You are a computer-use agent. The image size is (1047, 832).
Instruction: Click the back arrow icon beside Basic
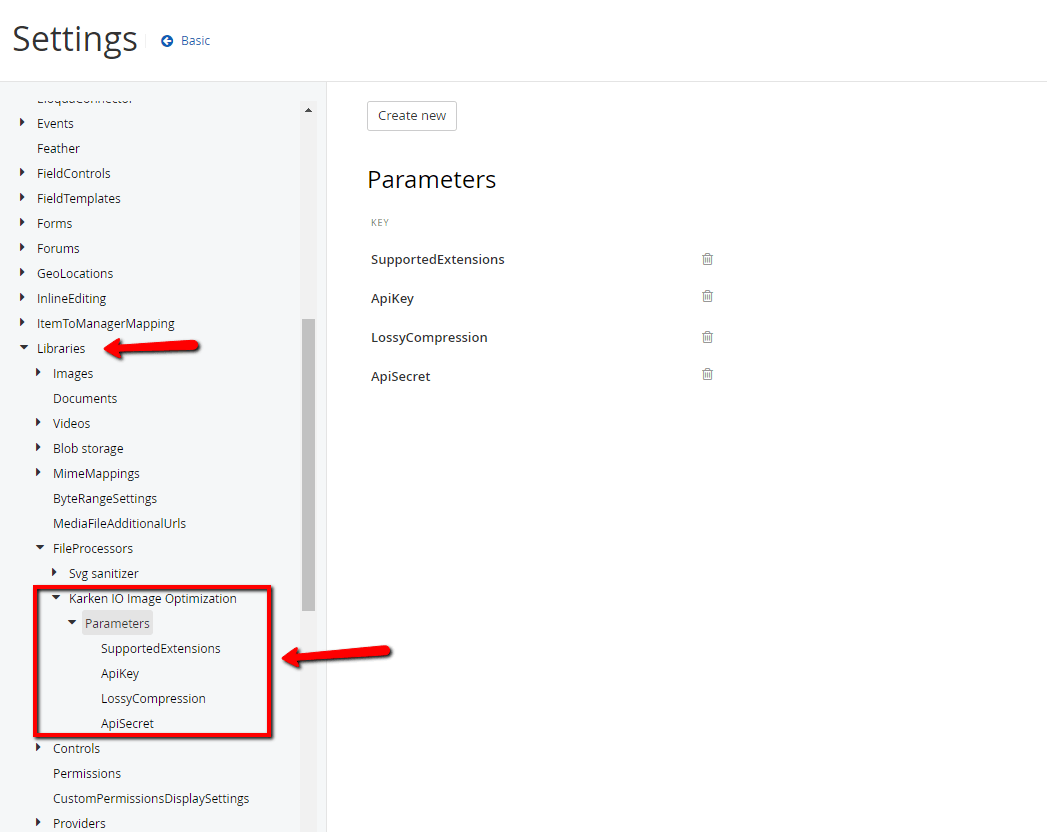167,41
